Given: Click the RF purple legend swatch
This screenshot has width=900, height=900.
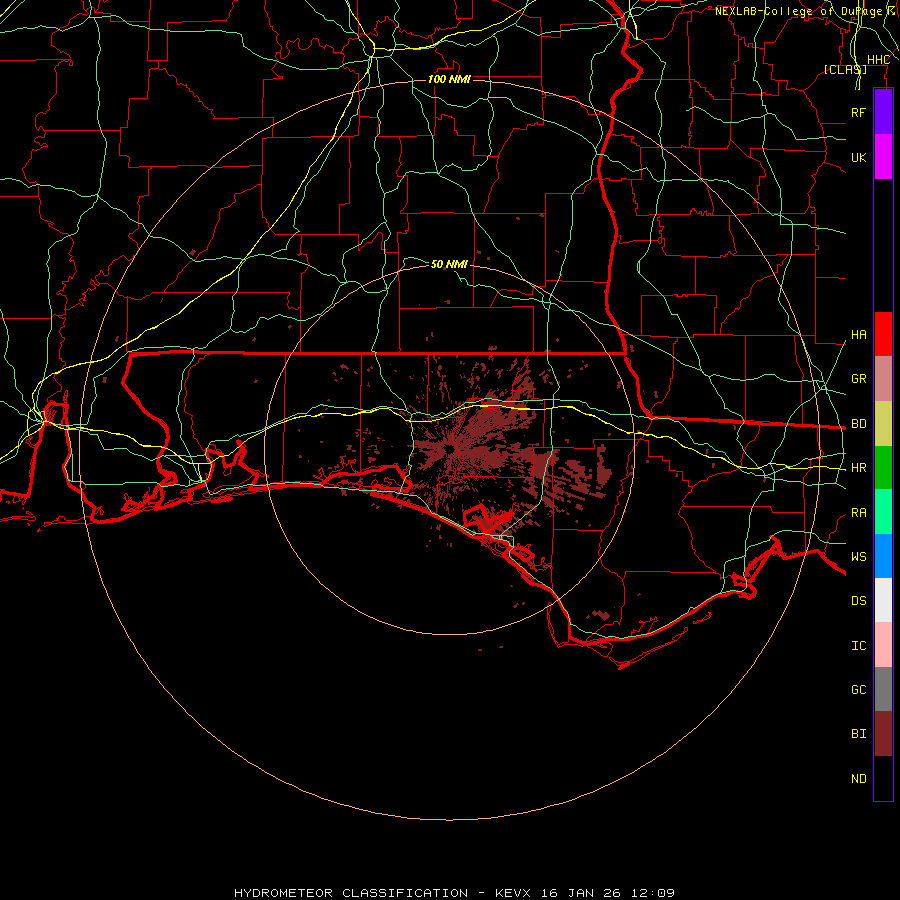Looking at the screenshot, I should [883, 112].
